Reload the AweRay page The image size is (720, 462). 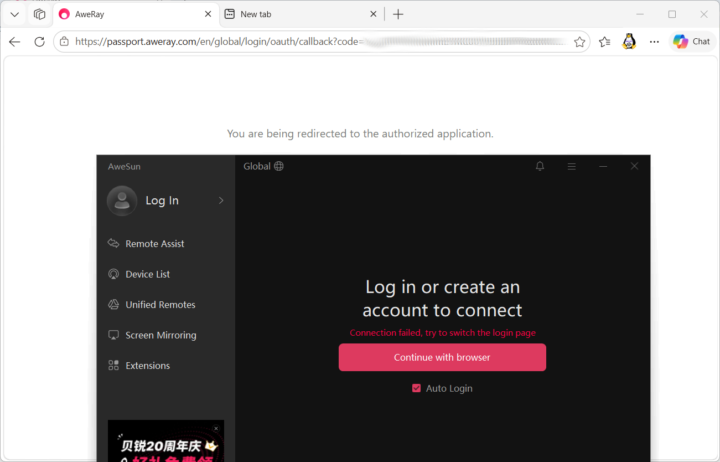(x=39, y=42)
